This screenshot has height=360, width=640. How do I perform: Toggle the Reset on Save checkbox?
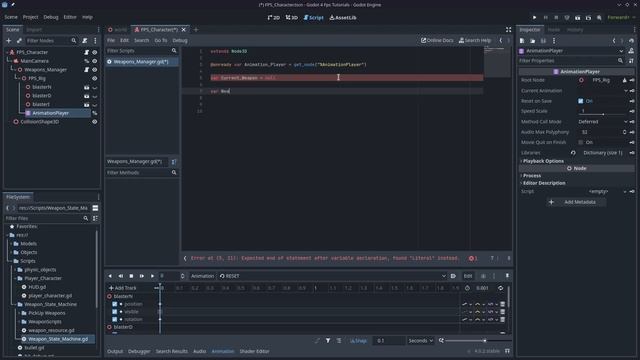pyautogui.click(x=580, y=101)
